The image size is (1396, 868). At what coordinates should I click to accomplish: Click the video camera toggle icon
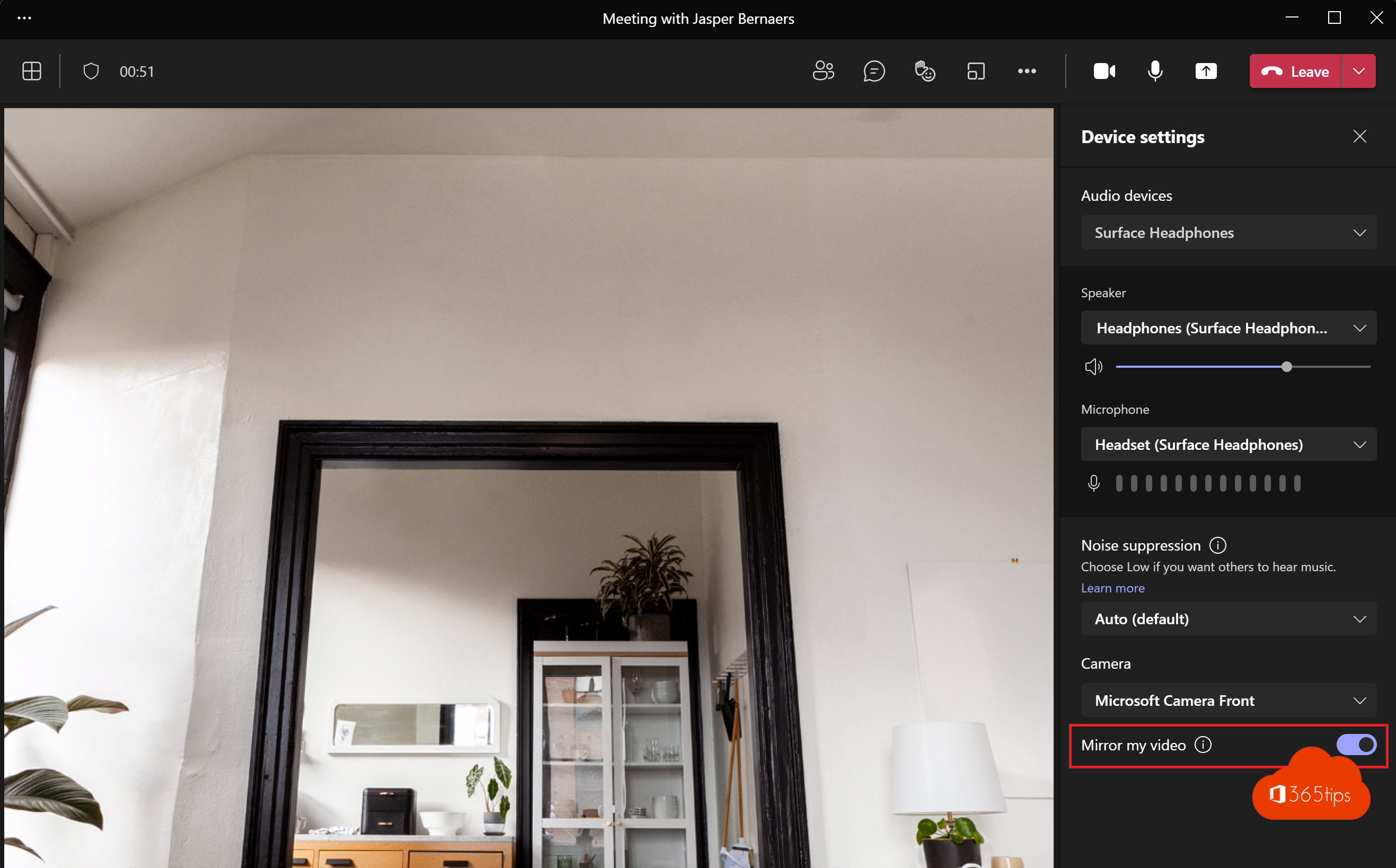pyautogui.click(x=1103, y=71)
